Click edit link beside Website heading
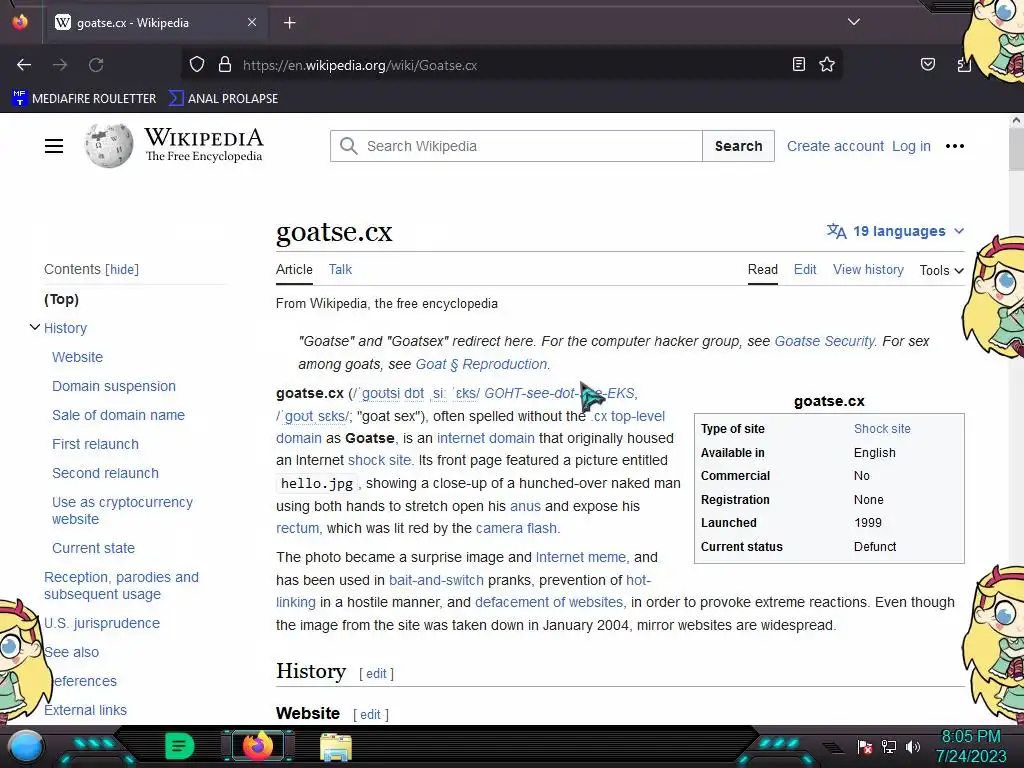The width and height of the screenshot is (1024, 768). coord(370,715)
